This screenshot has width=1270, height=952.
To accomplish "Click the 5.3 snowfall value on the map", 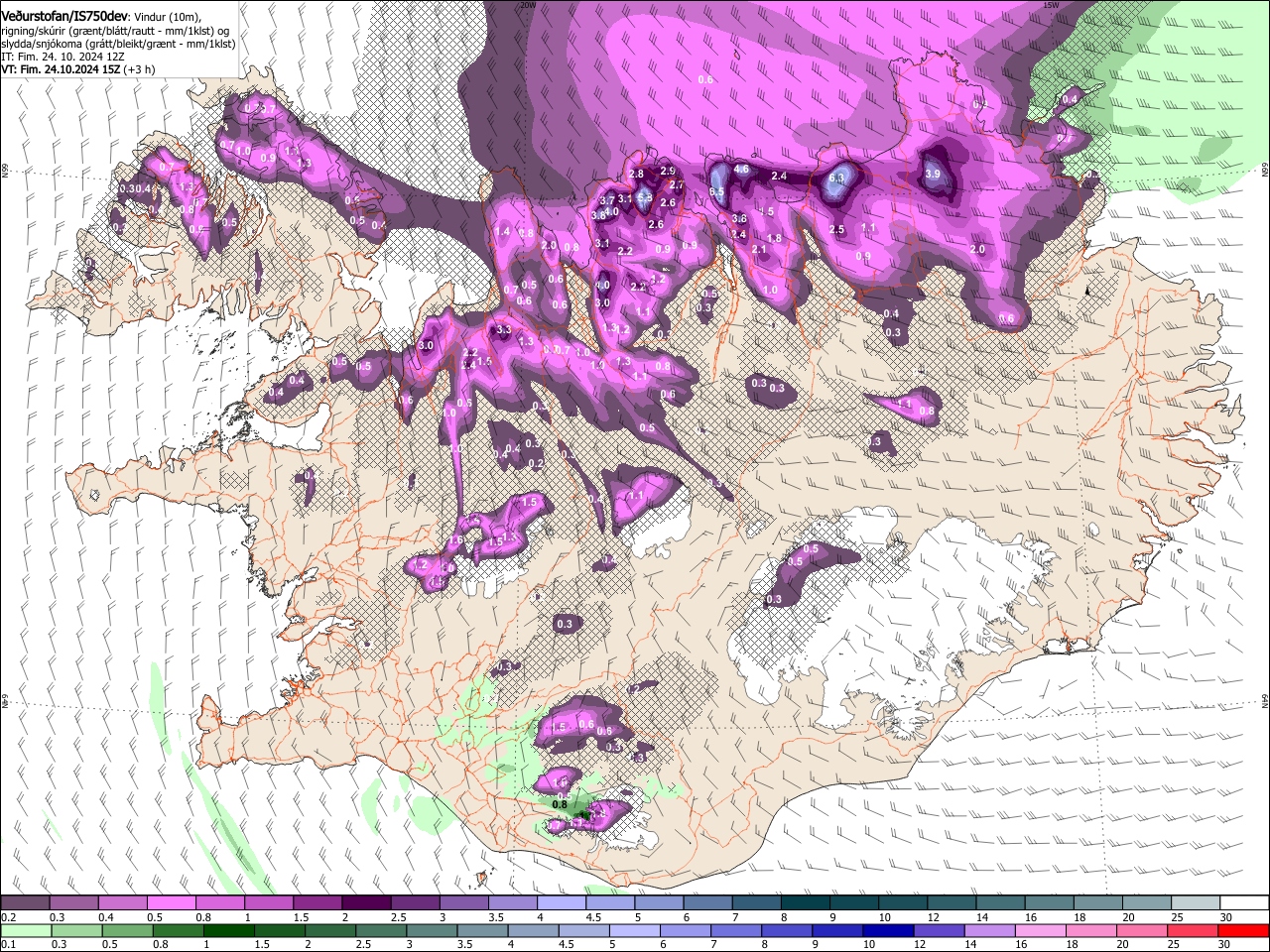I will tap(644, 197).
